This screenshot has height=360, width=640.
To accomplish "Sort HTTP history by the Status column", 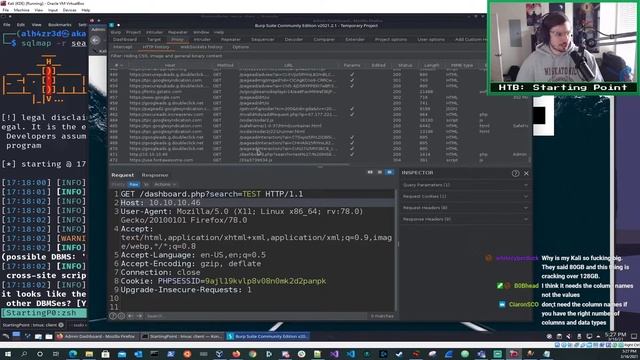I will (x=405, y=65).
